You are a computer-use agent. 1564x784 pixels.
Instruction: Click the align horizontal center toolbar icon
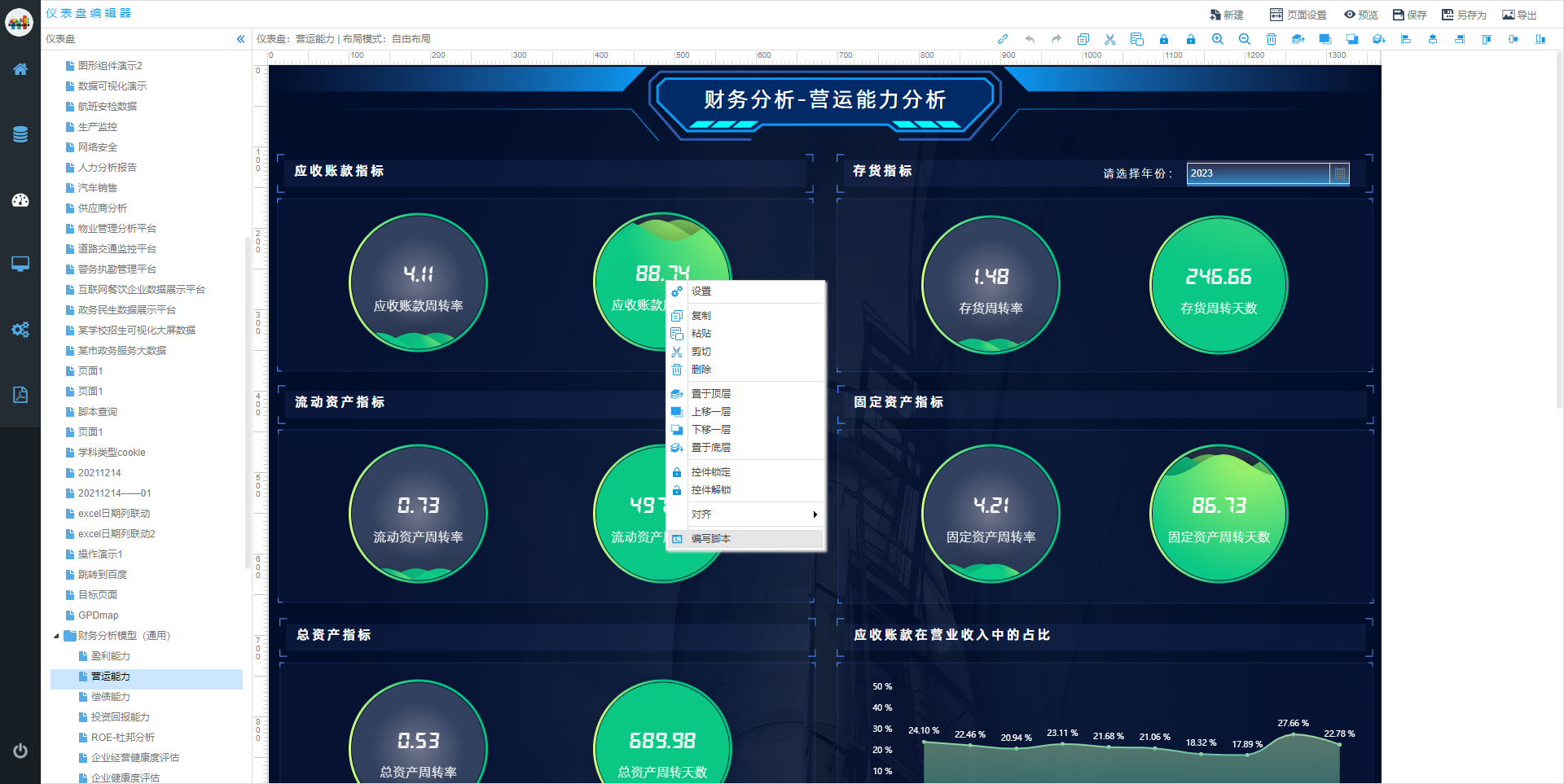coord(1433,39)
